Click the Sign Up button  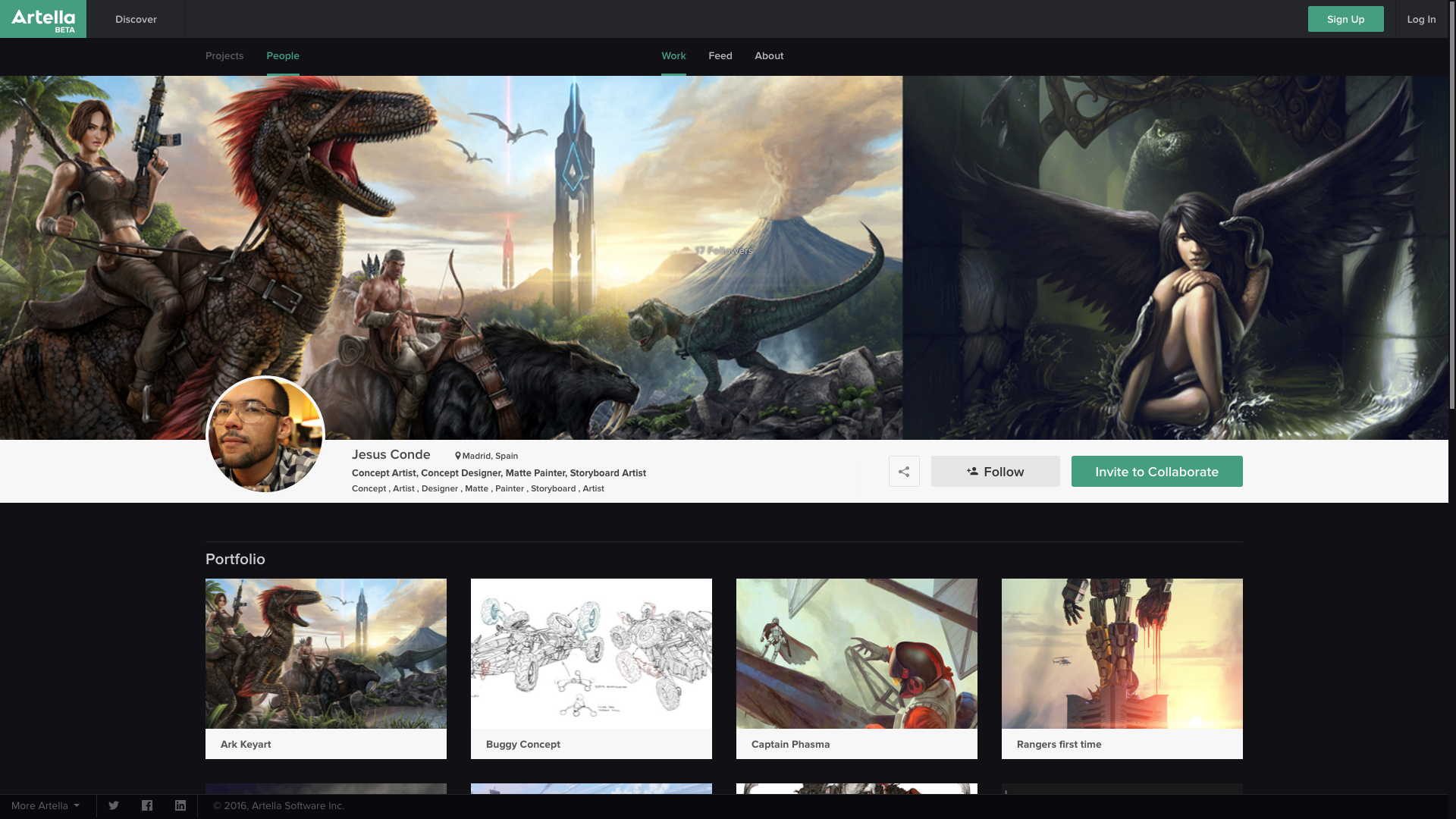coord(1345,19)
